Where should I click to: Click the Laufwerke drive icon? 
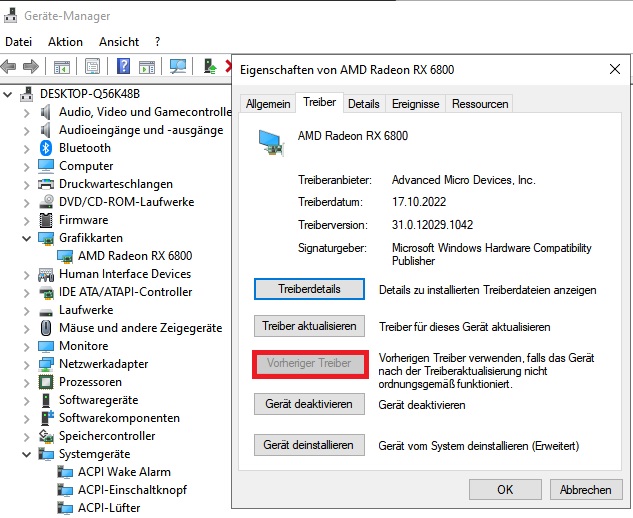coord(46,312)
